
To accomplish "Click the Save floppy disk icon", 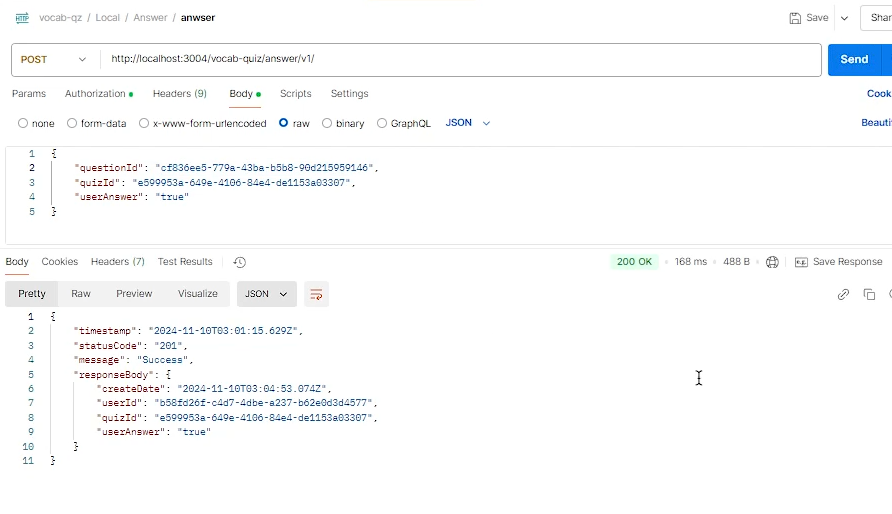I will pos(795,18).
